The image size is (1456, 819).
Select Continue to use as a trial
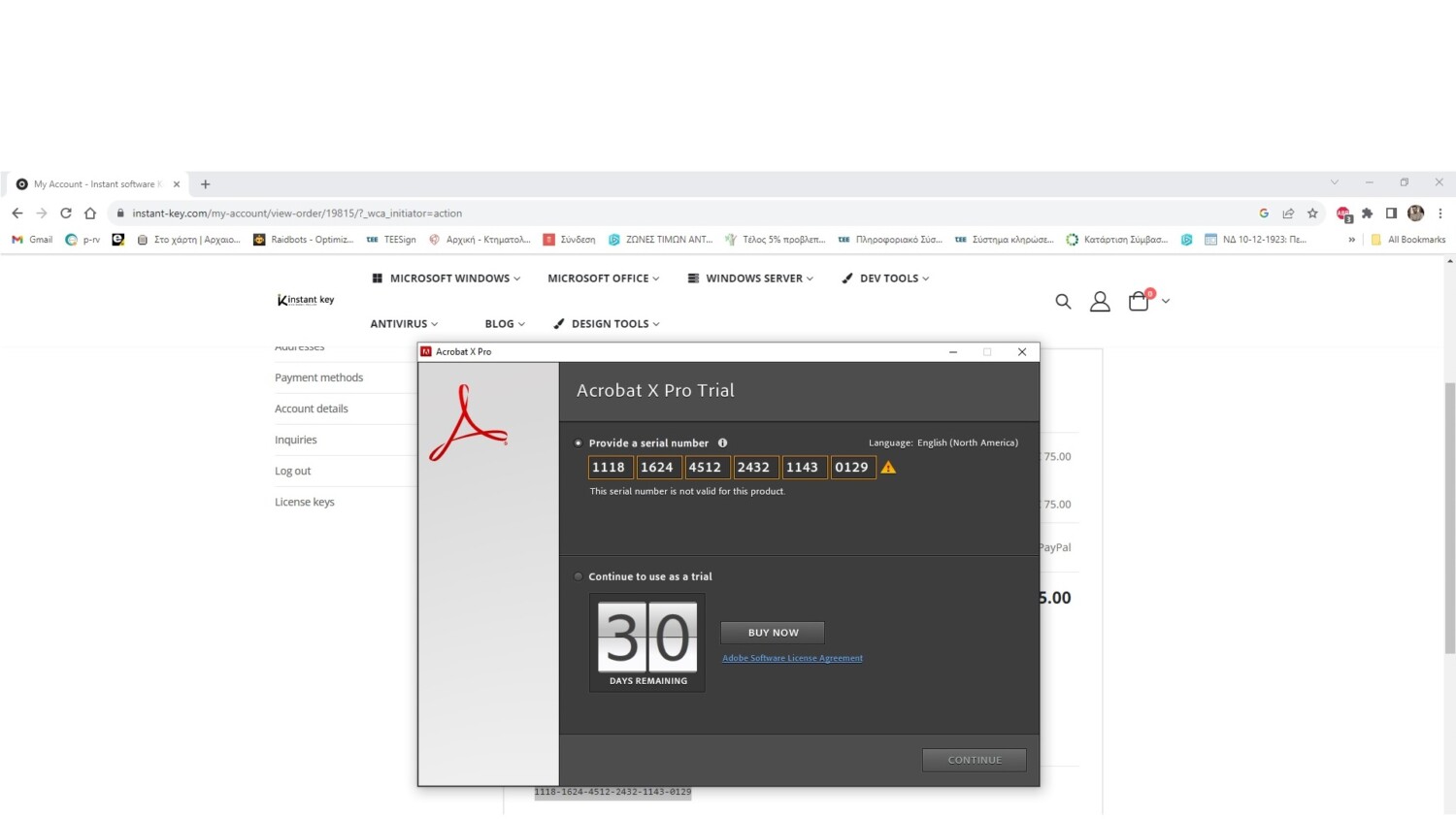pyautogui.click(x=579, y=576)
